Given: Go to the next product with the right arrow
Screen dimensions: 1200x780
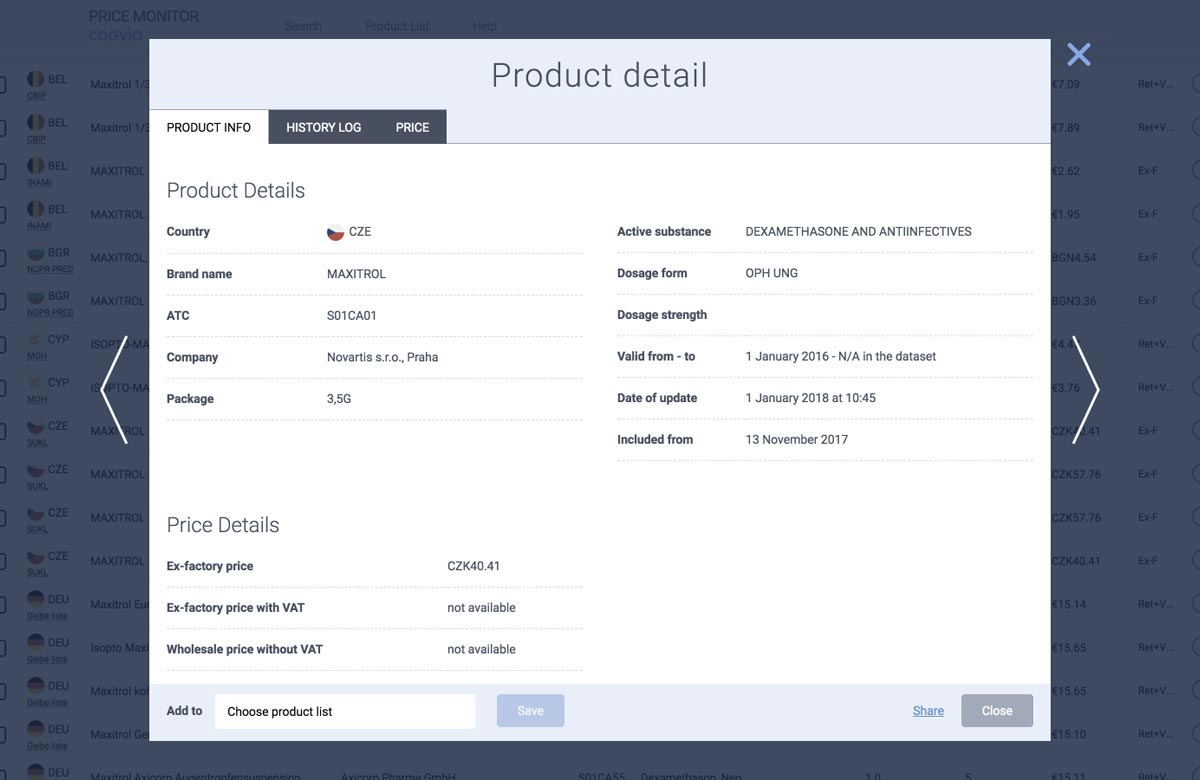Looking at the screenshot, I should 1086,389.
